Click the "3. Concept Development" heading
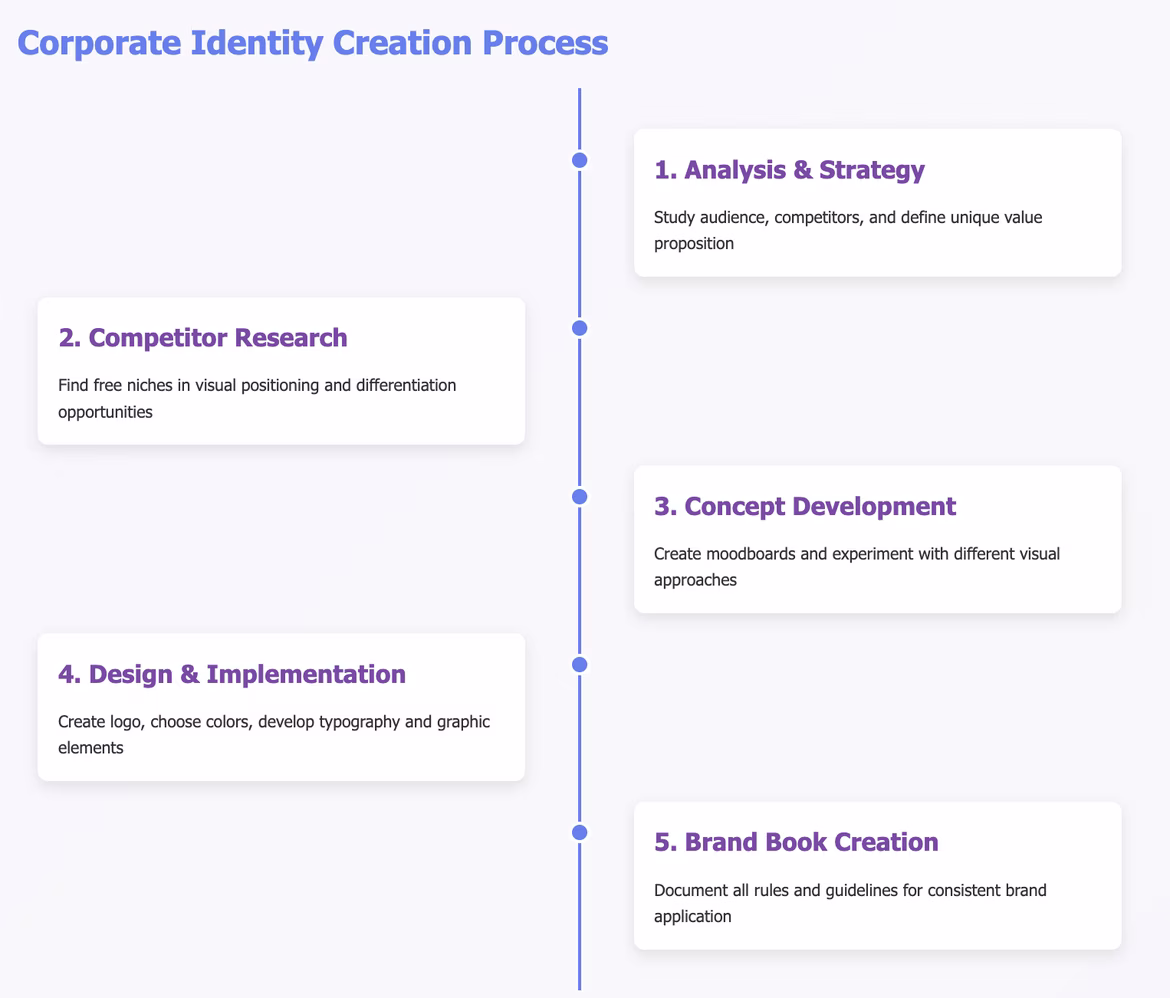 point(805,506)
